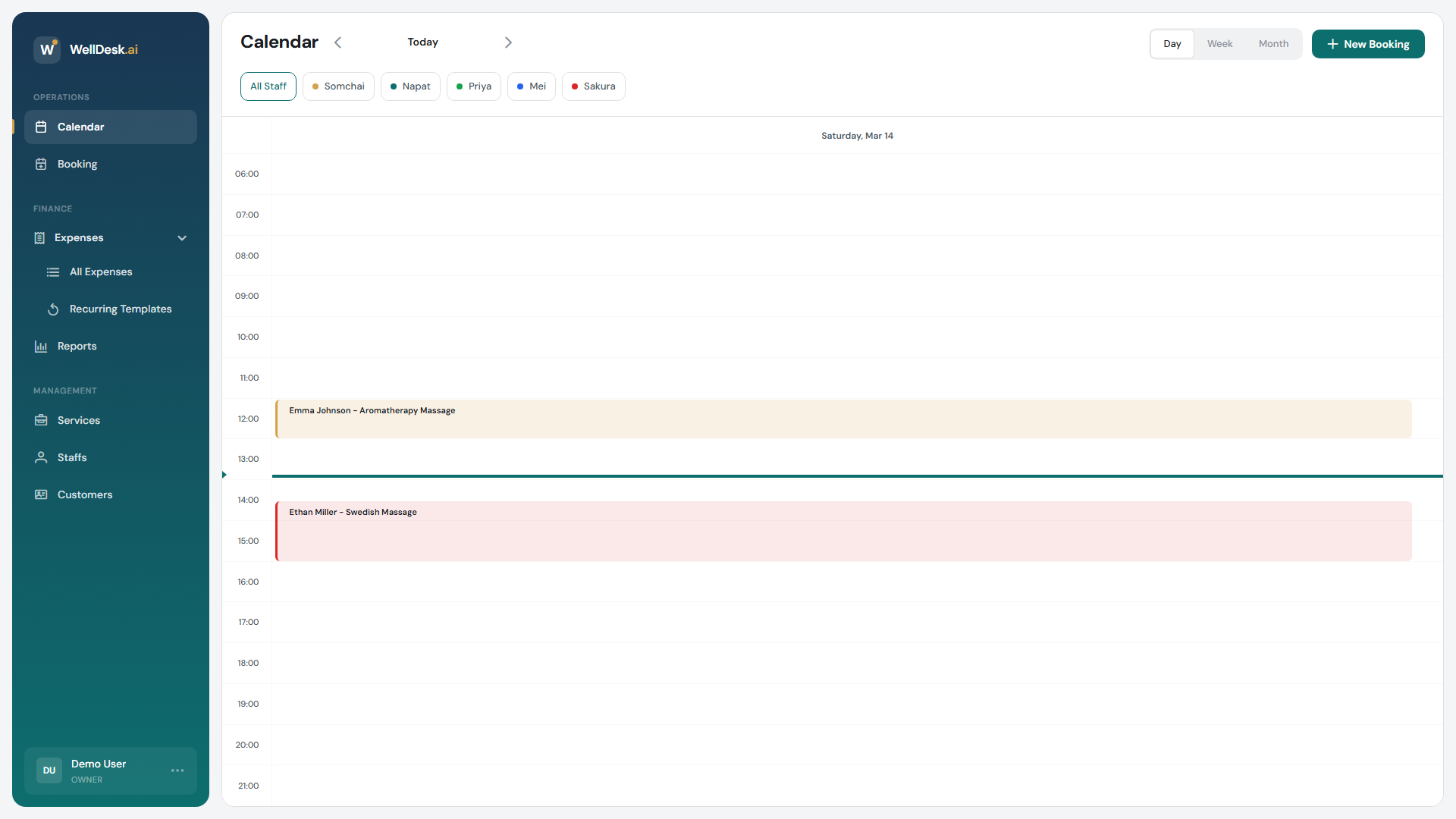The height and width of the screenshot is (819, 1456).
Task: Open Staffs person icon
Action: coord(41,457)
